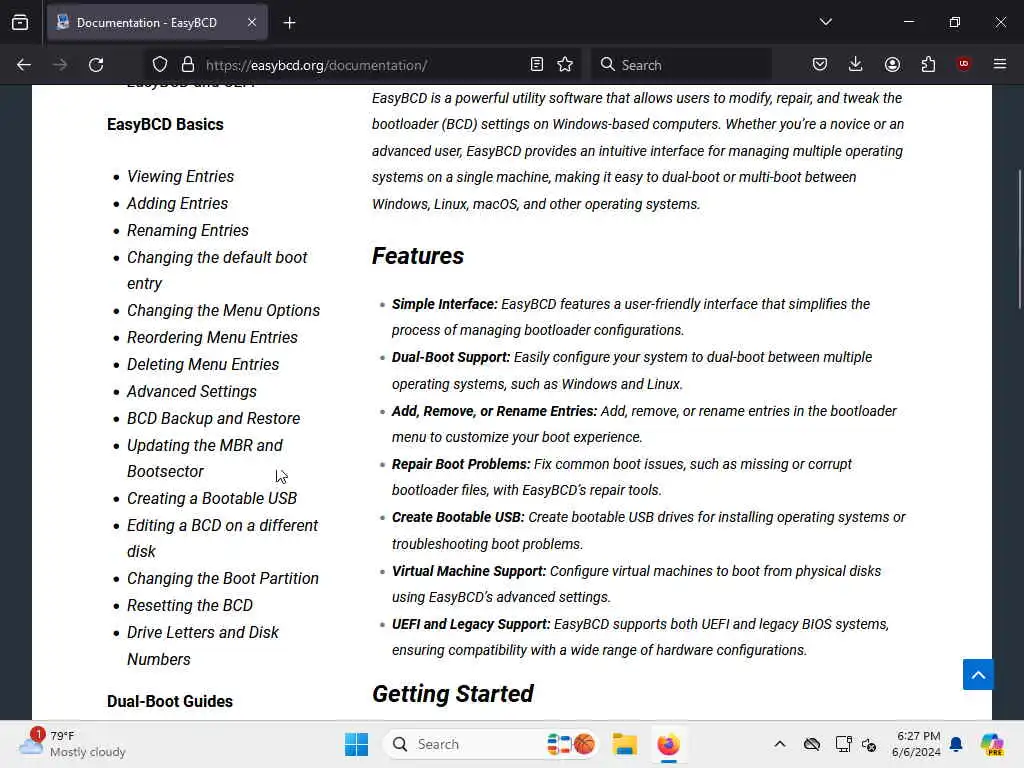Open the Windows Start button

[x=357, y=744]
